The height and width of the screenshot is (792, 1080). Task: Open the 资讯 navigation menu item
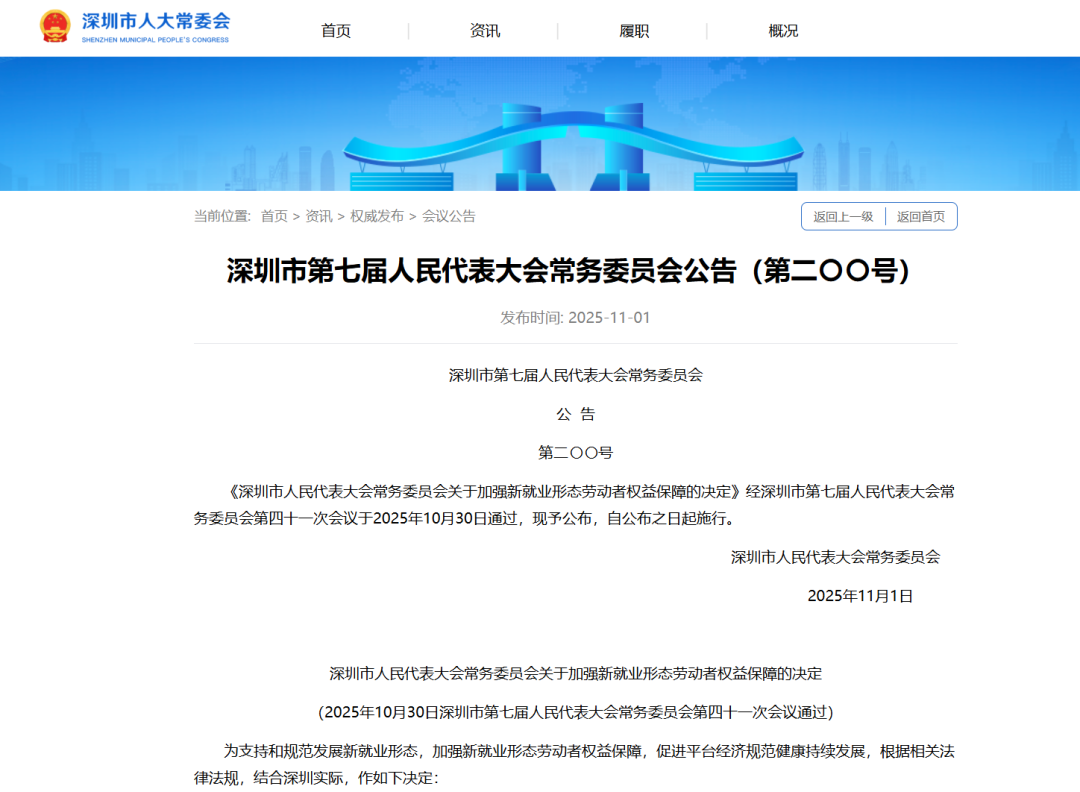483,30
